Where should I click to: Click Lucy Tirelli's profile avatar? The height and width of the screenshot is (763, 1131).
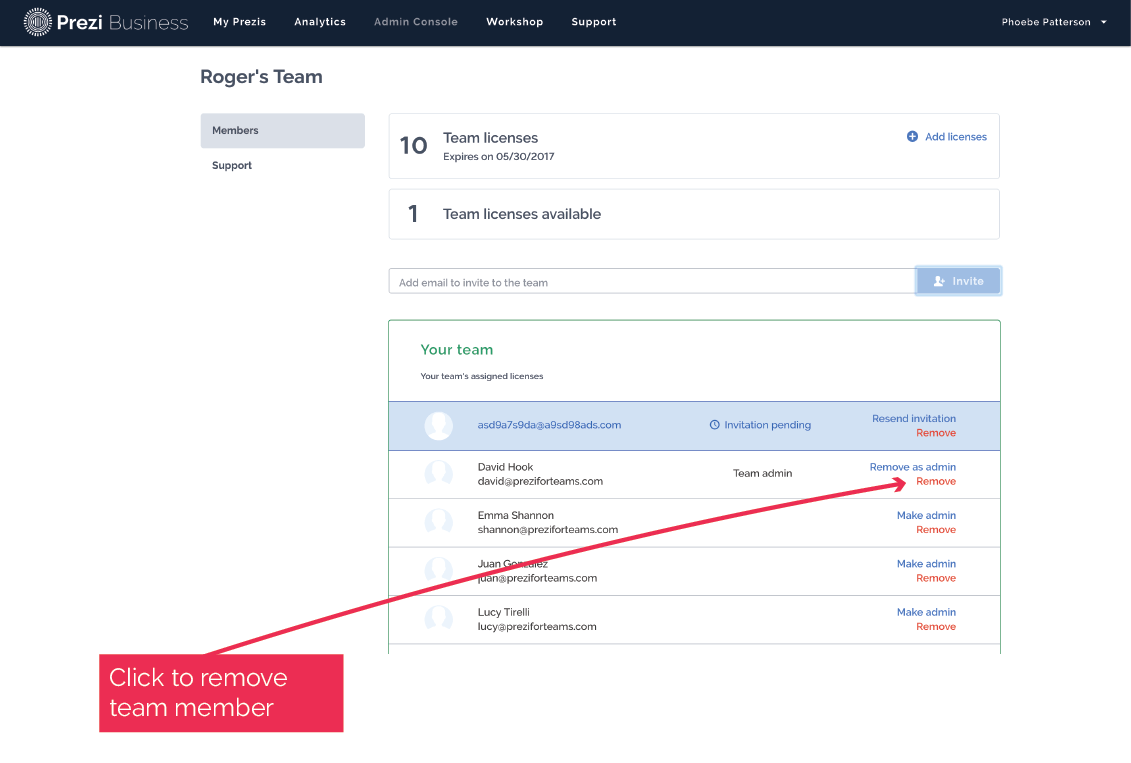tap(438, 619)
